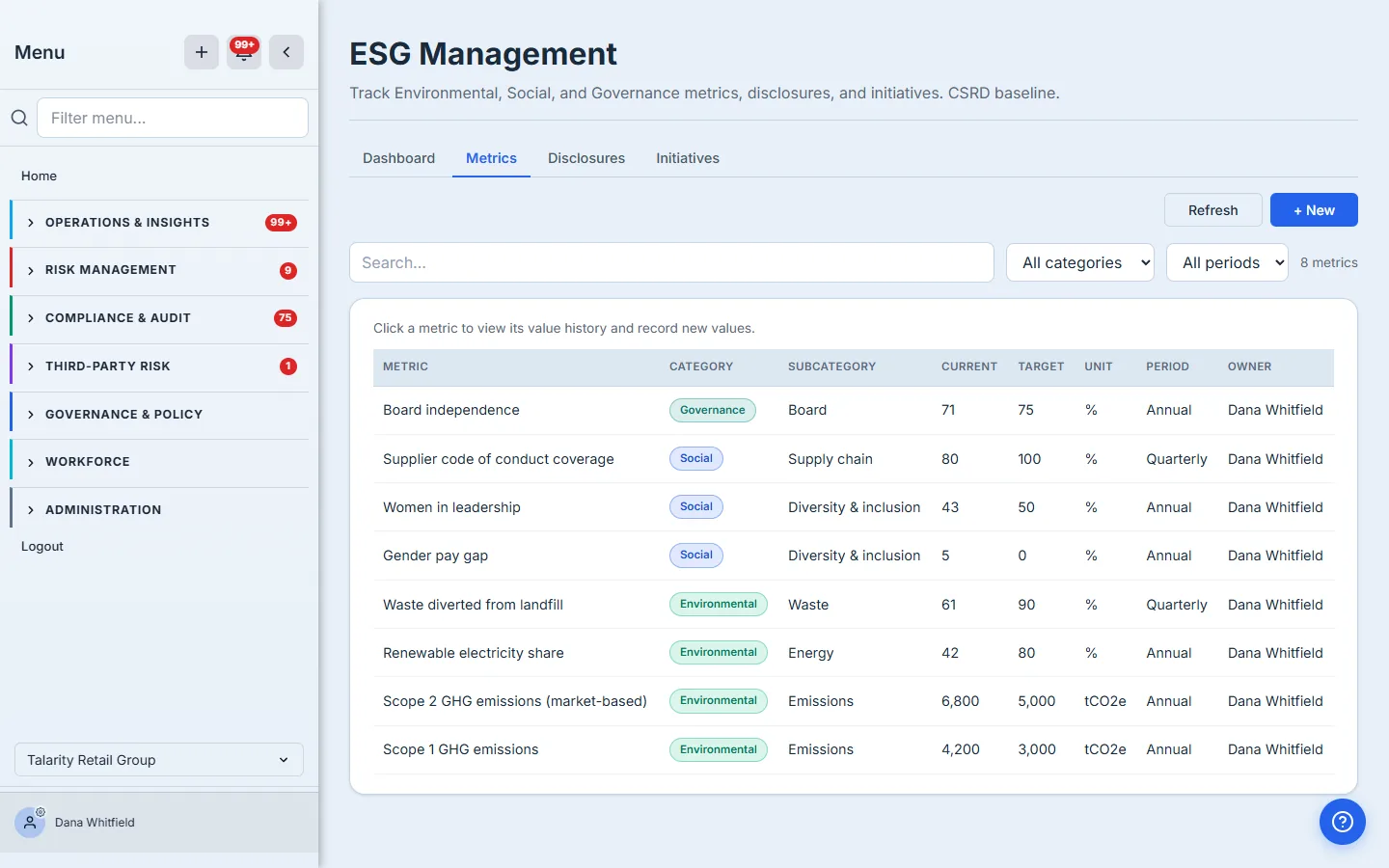Select the Metrics tab

(x=491, y=158)
